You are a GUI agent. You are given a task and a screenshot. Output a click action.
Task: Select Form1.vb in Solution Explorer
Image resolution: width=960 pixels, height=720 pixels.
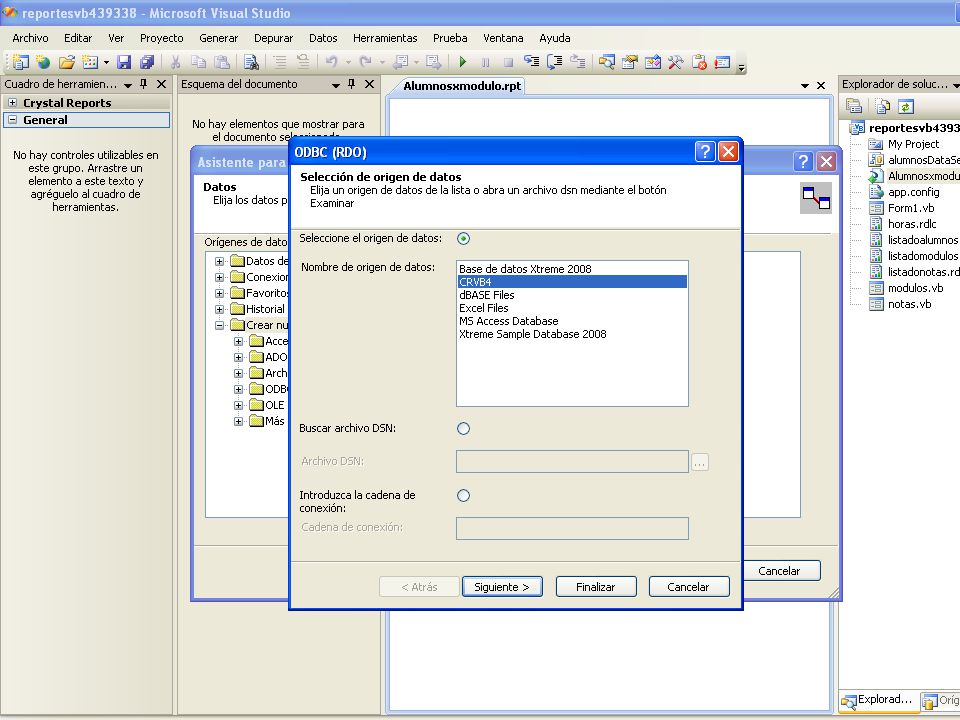[910, 208]
